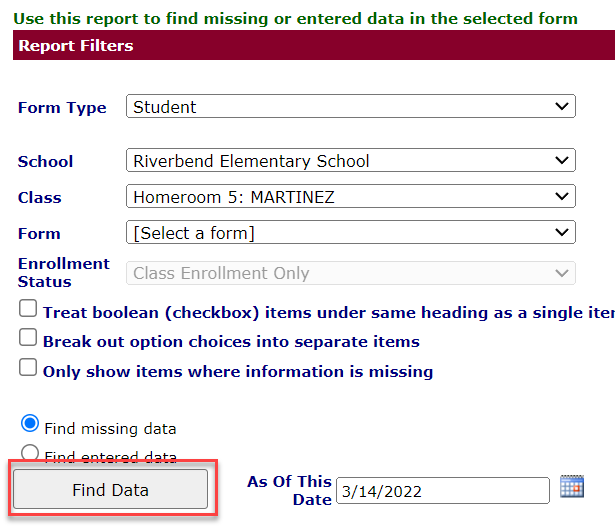This screenshot has width=615, height=529.
Task: Open the [Select a form] dropdown
Action: pyautogui.click(x=351, y=232)
